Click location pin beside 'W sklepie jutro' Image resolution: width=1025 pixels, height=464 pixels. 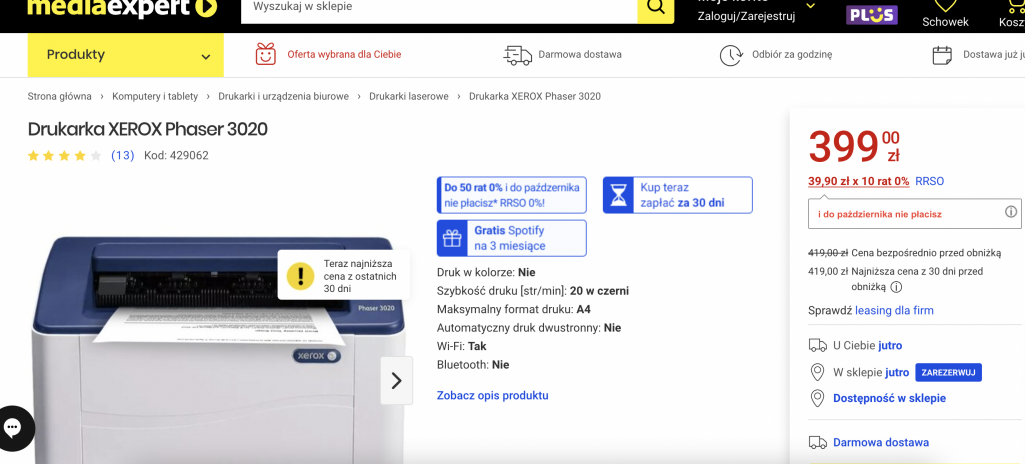[816, 373]
